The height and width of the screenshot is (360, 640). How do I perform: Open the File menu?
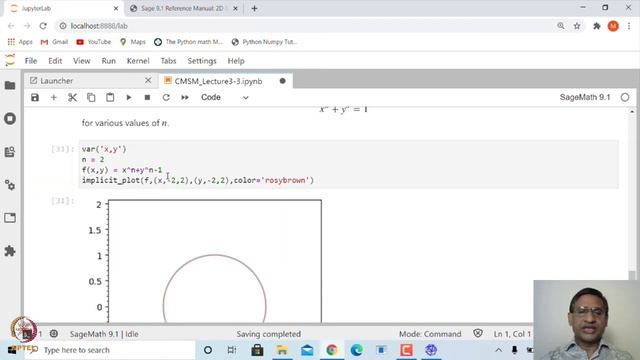pos(31,61)
